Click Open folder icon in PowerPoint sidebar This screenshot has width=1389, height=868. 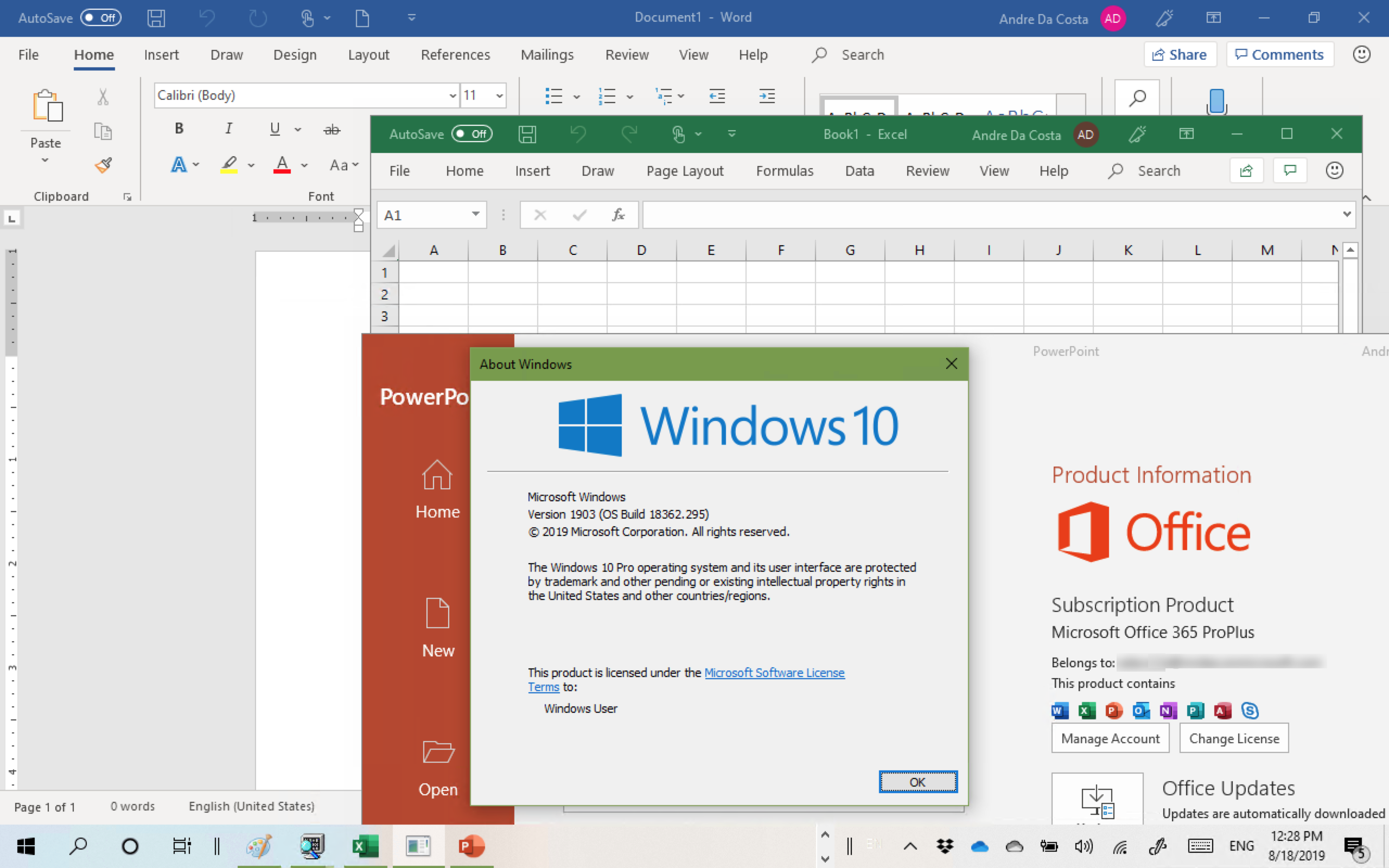coord(438,751)
